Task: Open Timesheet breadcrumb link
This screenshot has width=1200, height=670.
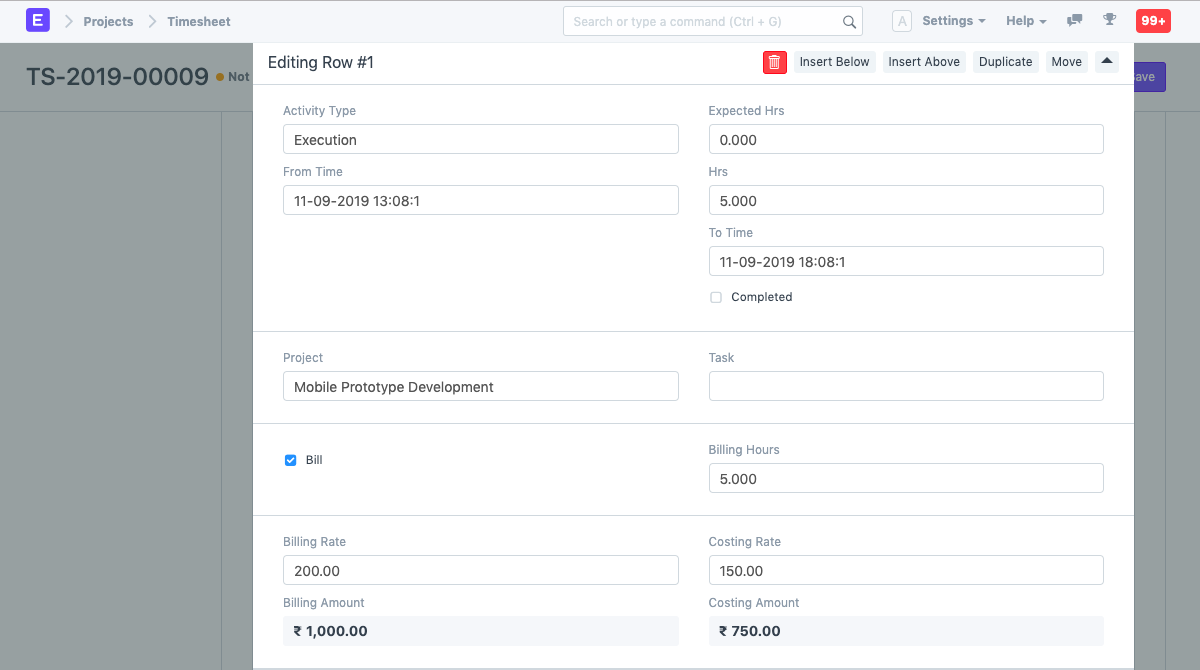Action: tap(196, 20)
